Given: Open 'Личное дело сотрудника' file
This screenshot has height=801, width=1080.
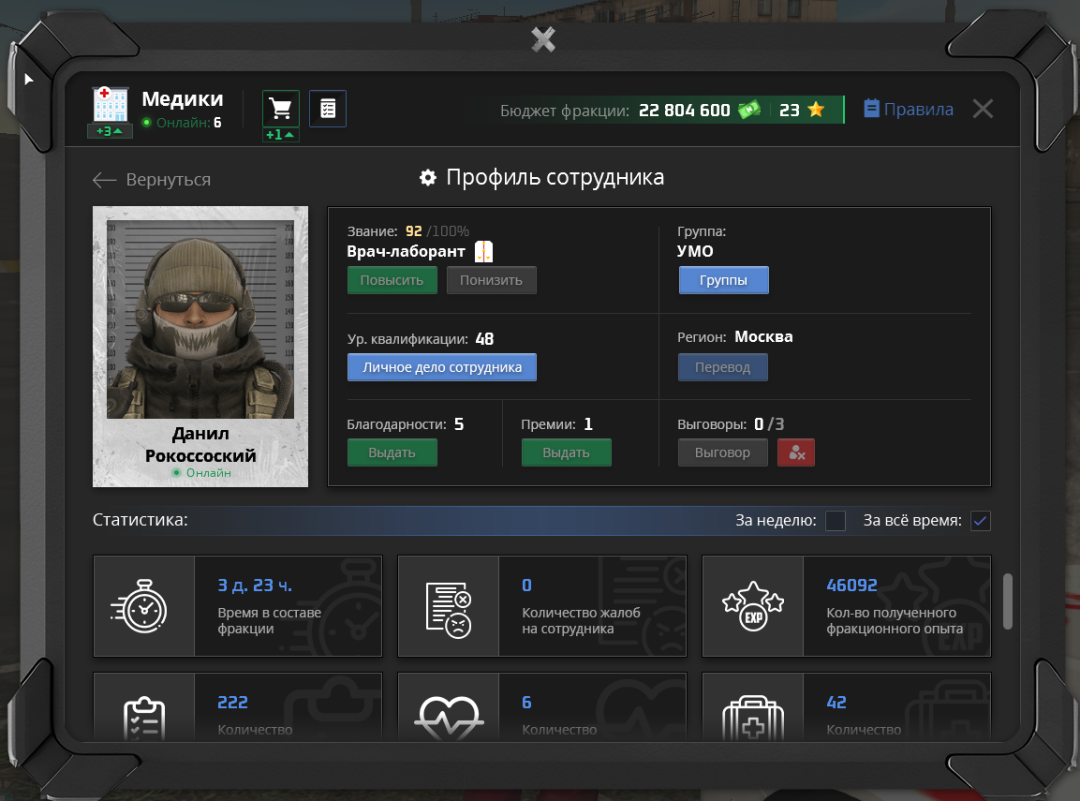Looking at the screenshot, I should tap(442, 367).
